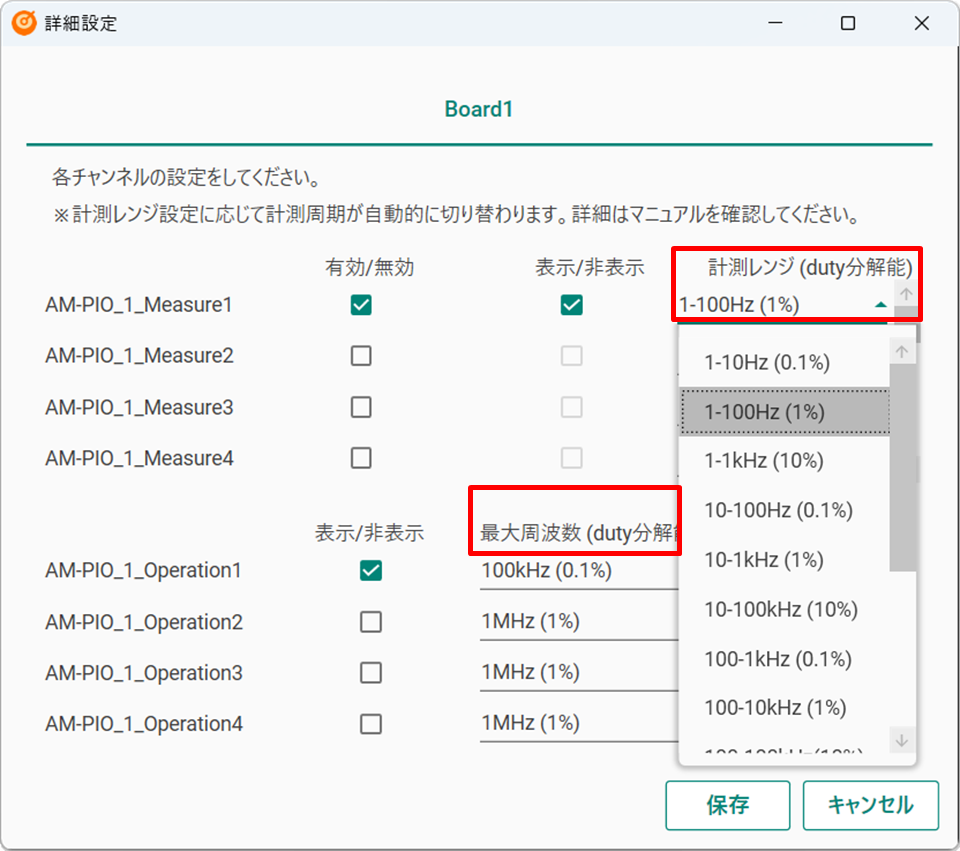Minimize the 詳細設定 window

(x=774, y=23)
